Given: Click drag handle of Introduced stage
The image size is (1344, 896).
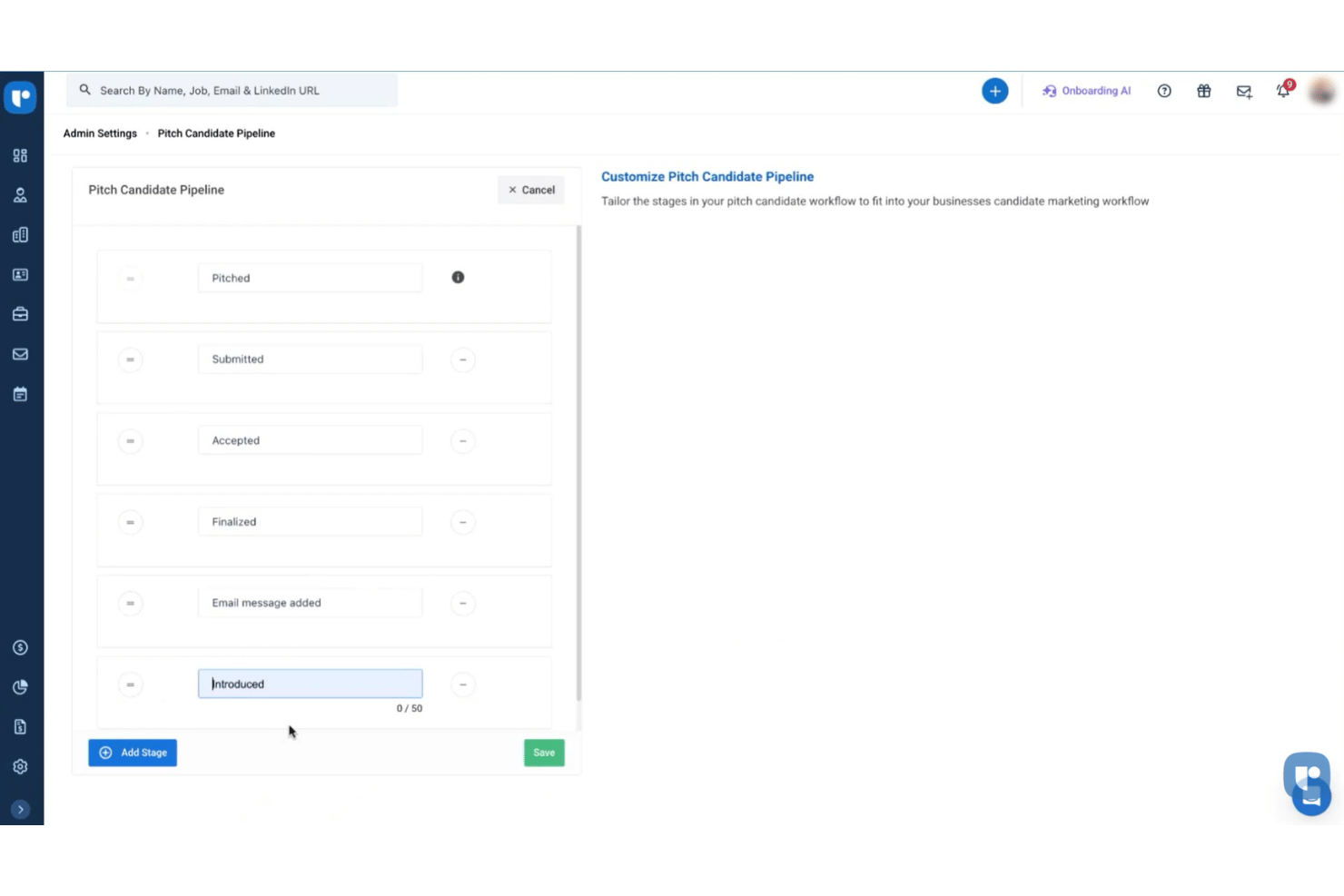Looking at the screenshot, I should click(130, 684).
